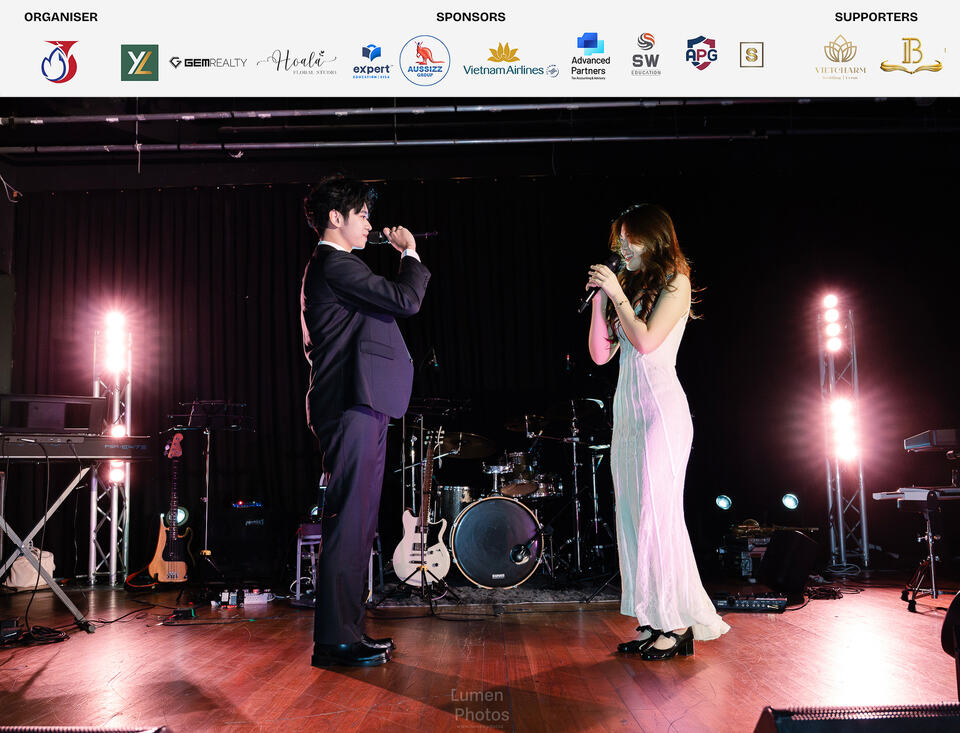The image size is (960, 733).
Task: Click the Hoala Floral Studio logo
Action: pyautogui.click(x=298, y=62)
